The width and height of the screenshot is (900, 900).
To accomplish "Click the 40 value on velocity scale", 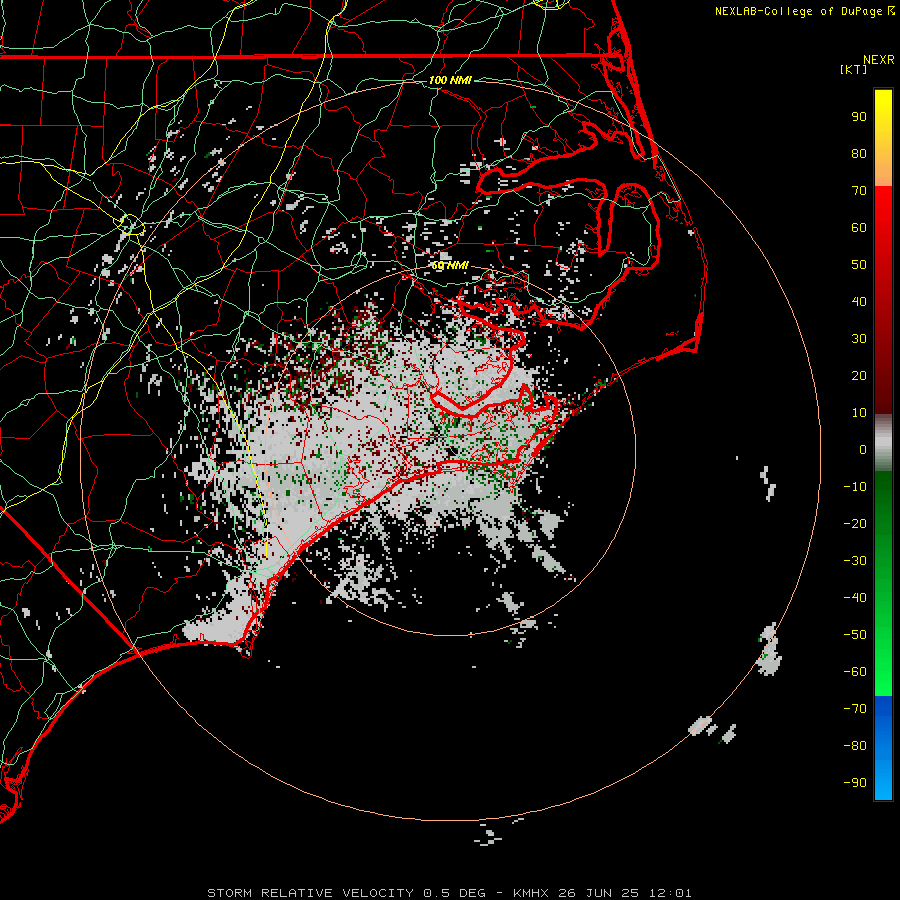I will (x=859, y=301).
